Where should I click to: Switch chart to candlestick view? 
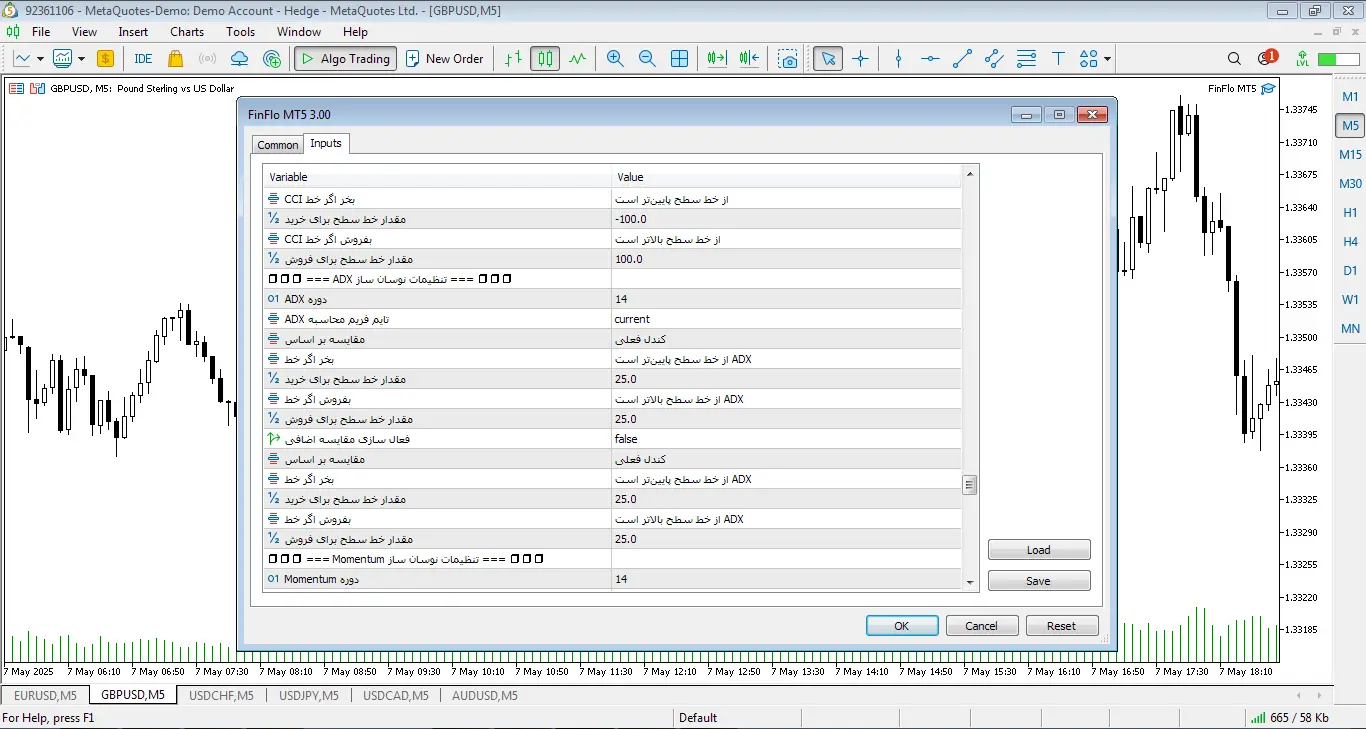point(545,59)
